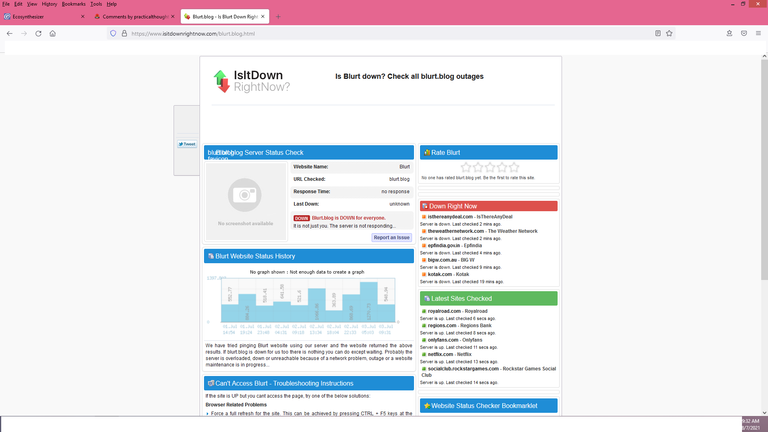
Task: Click the Latest Sites Checked header
Action: tap(488, 298)
